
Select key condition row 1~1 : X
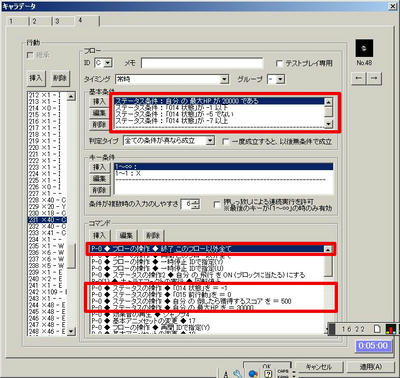coord(223,174)
